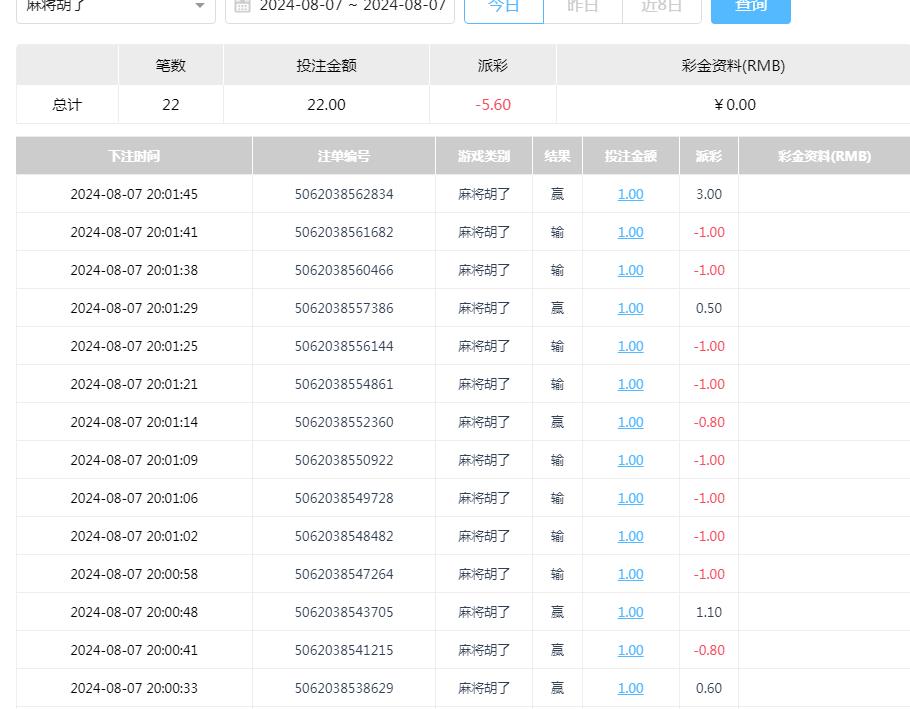This screenshot has height=709, width=910.
Task: Open the dropdown arrow next to 麻将胡了
Action: pyautogui.click(x=199, y=7)
